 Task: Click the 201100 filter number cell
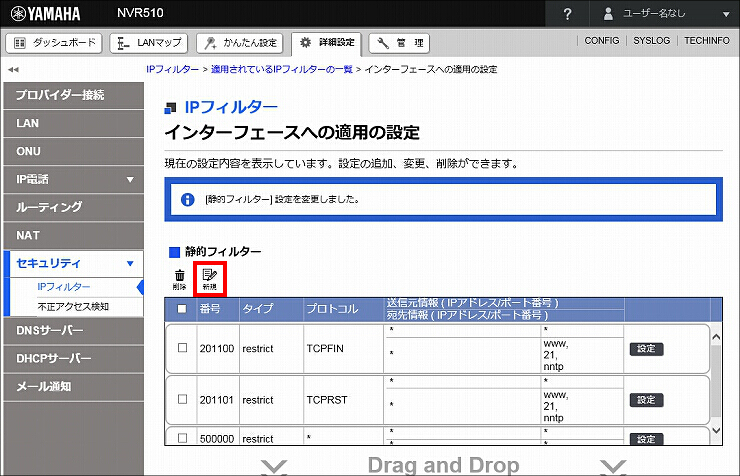point(217,349)
